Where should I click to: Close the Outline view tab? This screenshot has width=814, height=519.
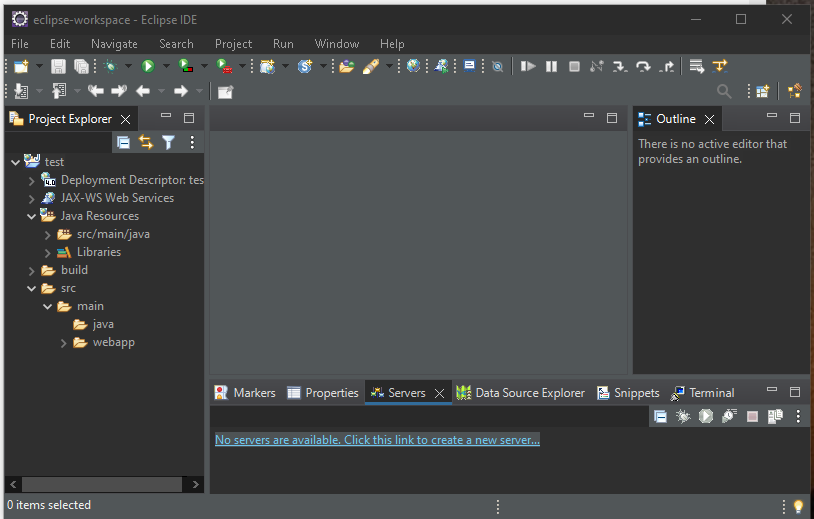tap(709, 119)
